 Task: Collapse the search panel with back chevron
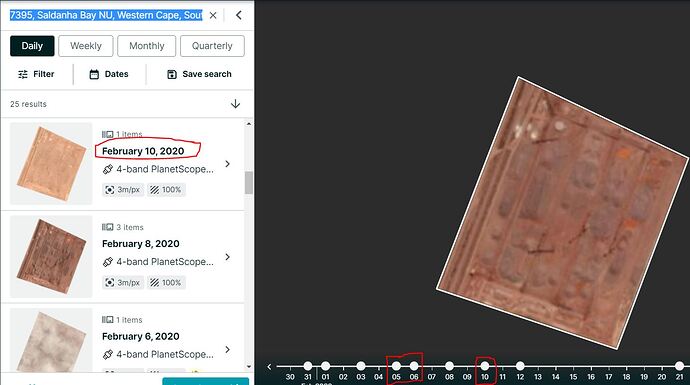point(239,15)
